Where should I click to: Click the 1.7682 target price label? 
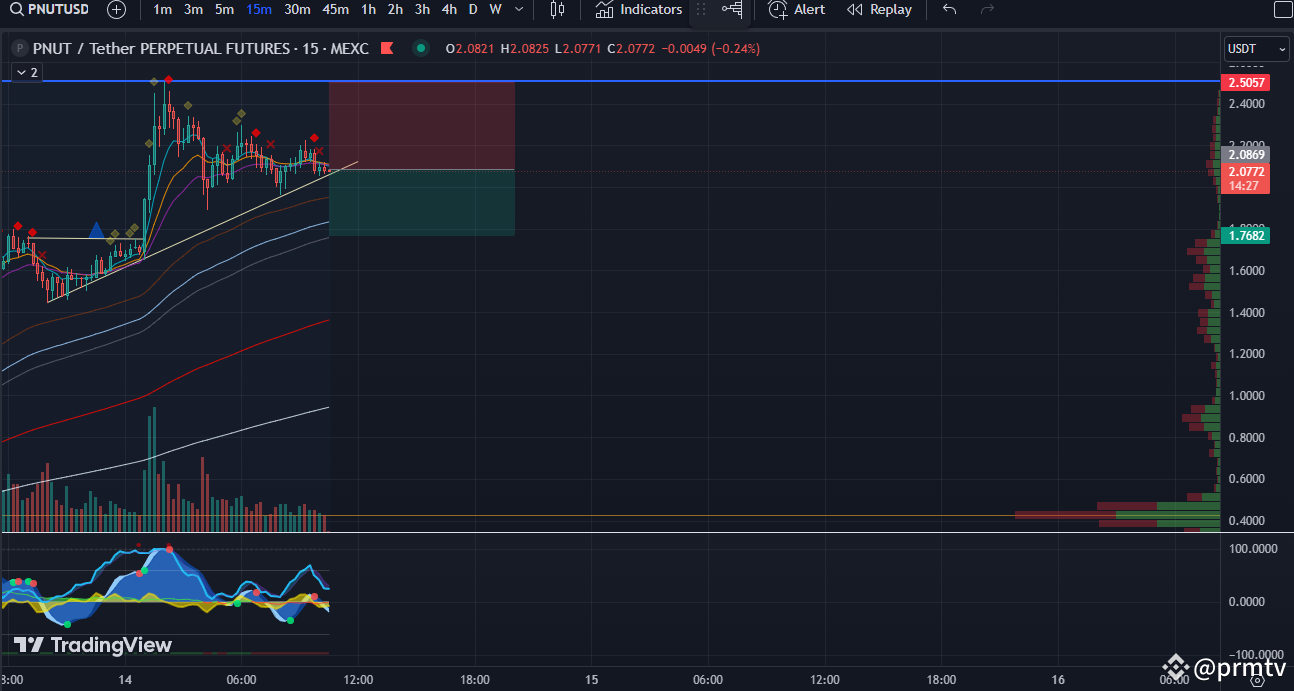[x=1246, y=236]
